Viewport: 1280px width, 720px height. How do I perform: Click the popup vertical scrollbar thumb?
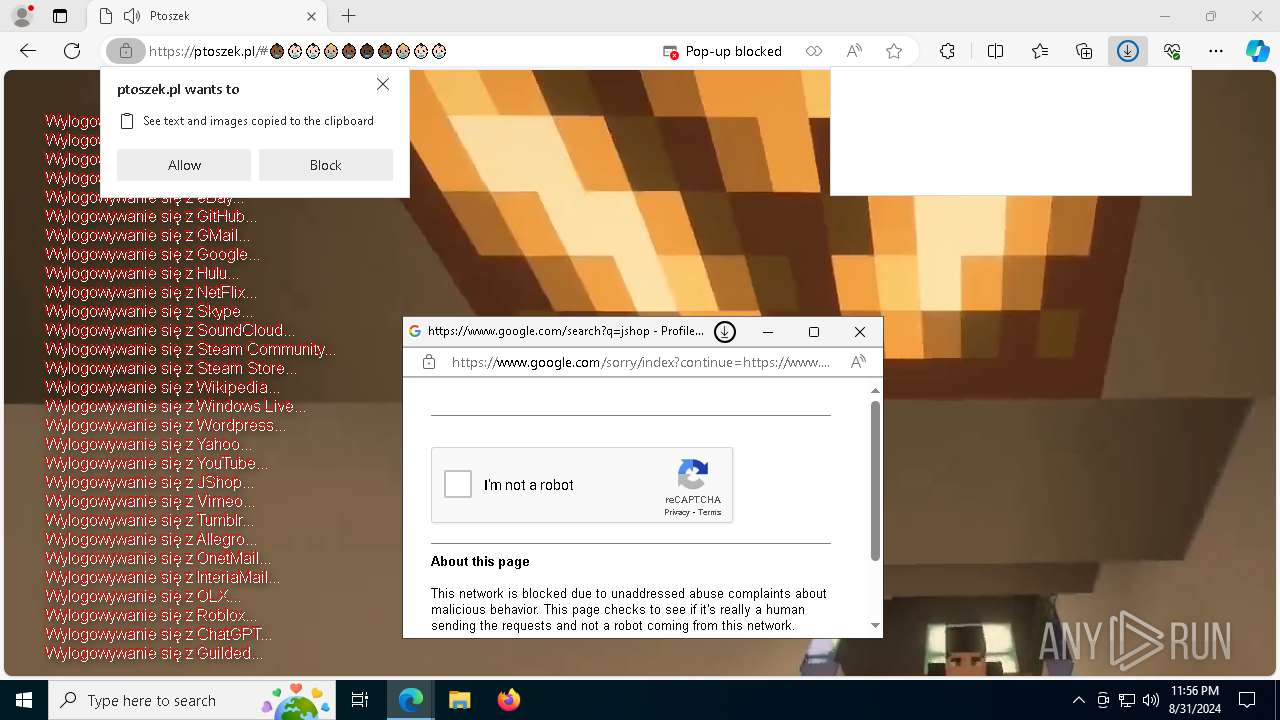pos(876,481)
